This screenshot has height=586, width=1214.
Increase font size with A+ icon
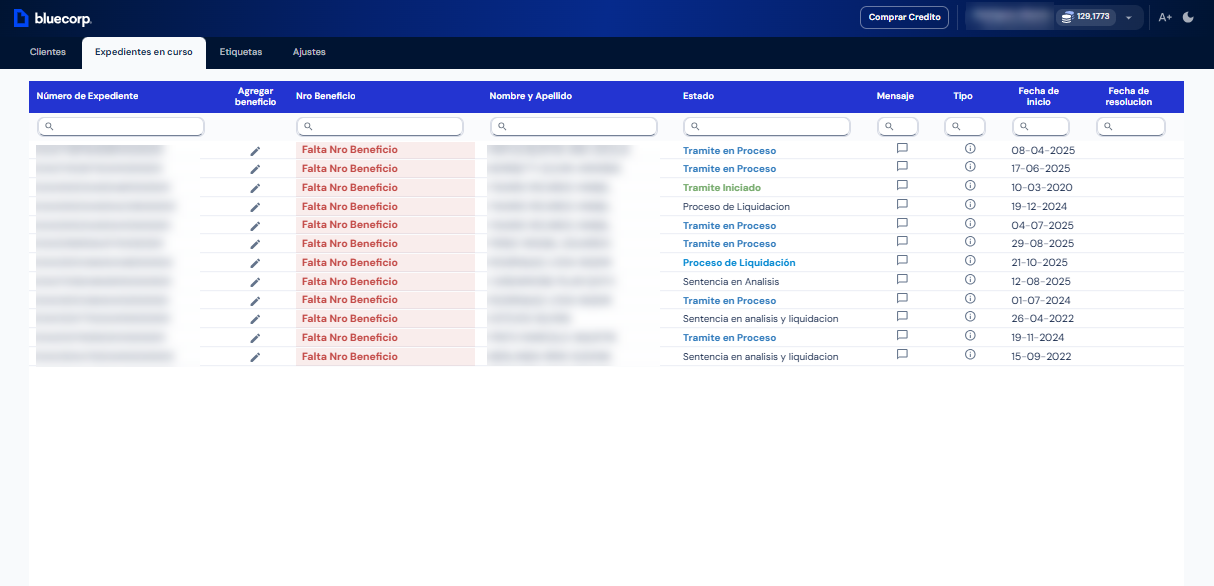tap(1165, 17)
